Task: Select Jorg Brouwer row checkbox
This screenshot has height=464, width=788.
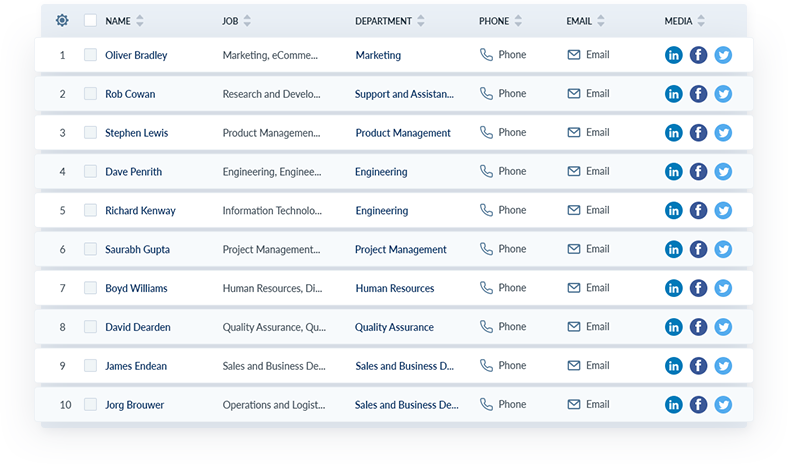Action: [x=90, y=404]
